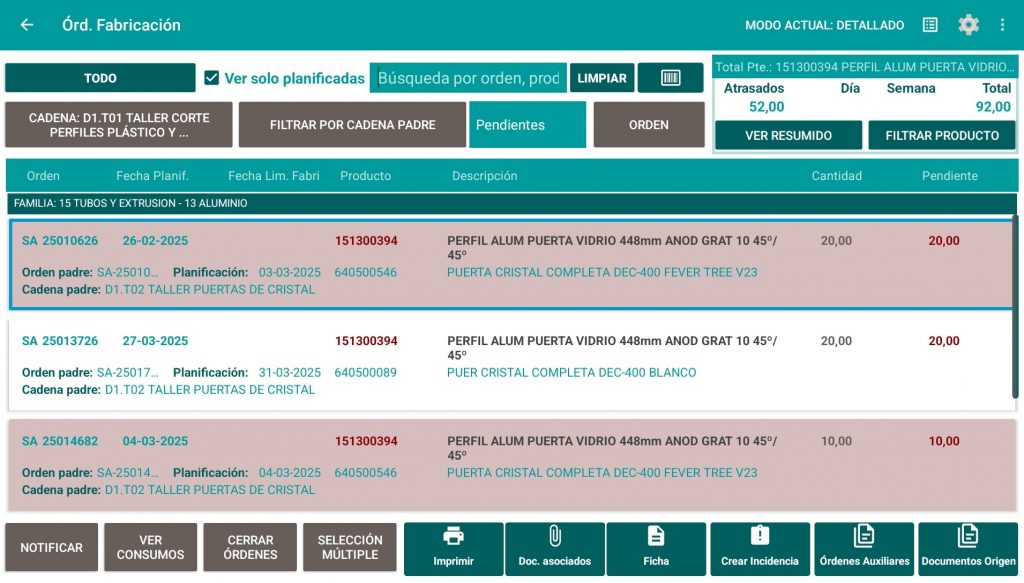1024x583 pixels.
Task: Create an incident with Crear Incidencia
Action: pyautogui.click(x=760, y=548)
